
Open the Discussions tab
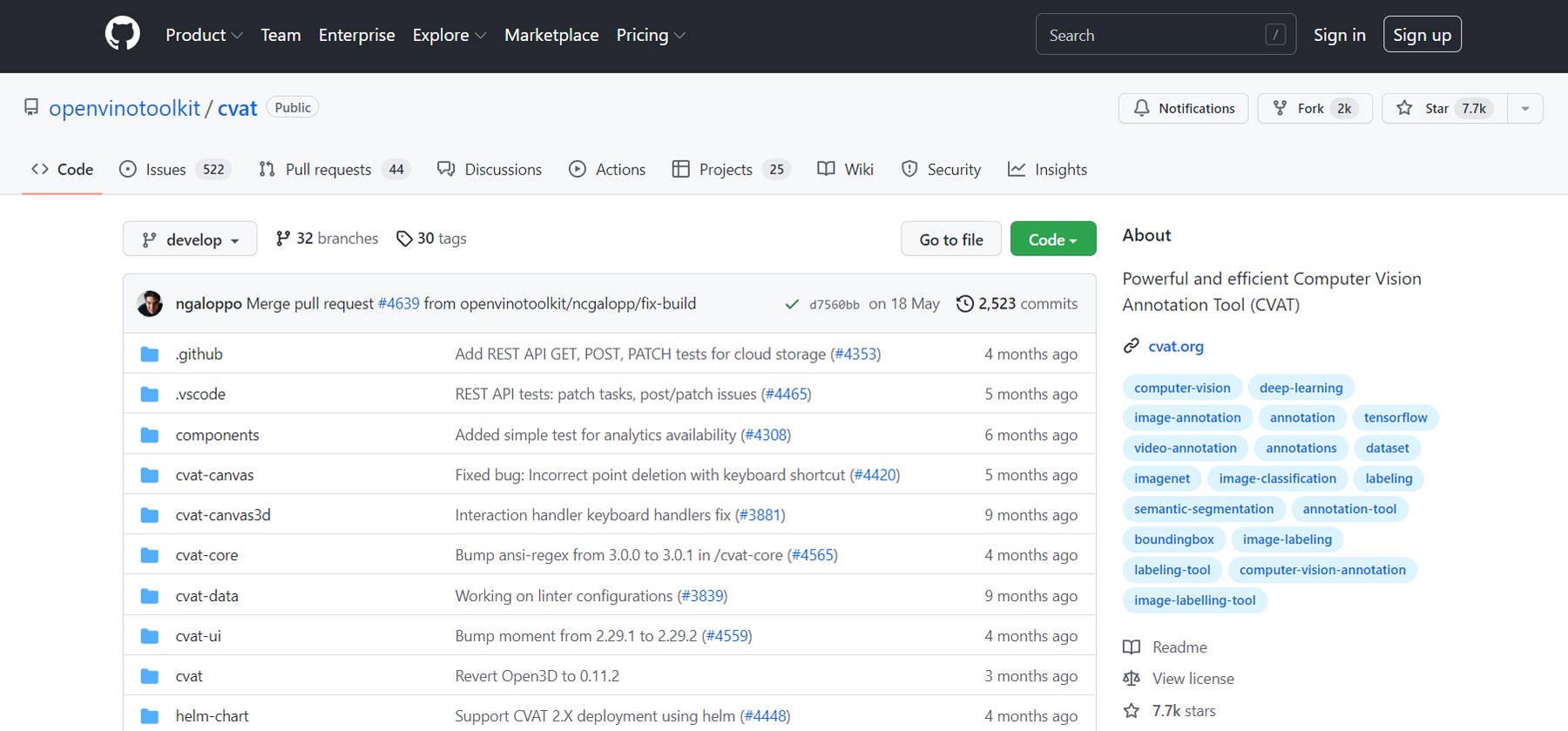(x=490, y=169)
